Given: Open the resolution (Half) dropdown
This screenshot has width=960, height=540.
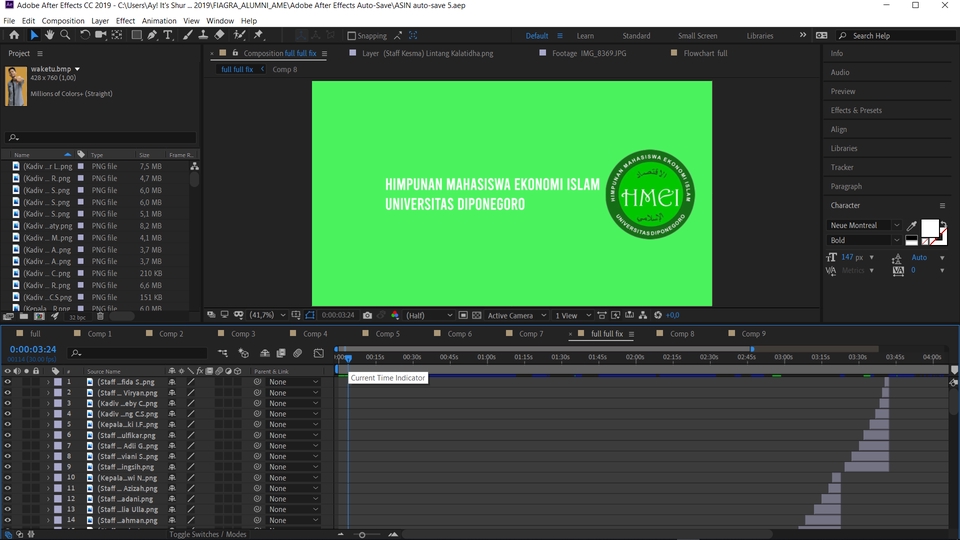Looking at the screenshot, I should (x=429, y=315).
